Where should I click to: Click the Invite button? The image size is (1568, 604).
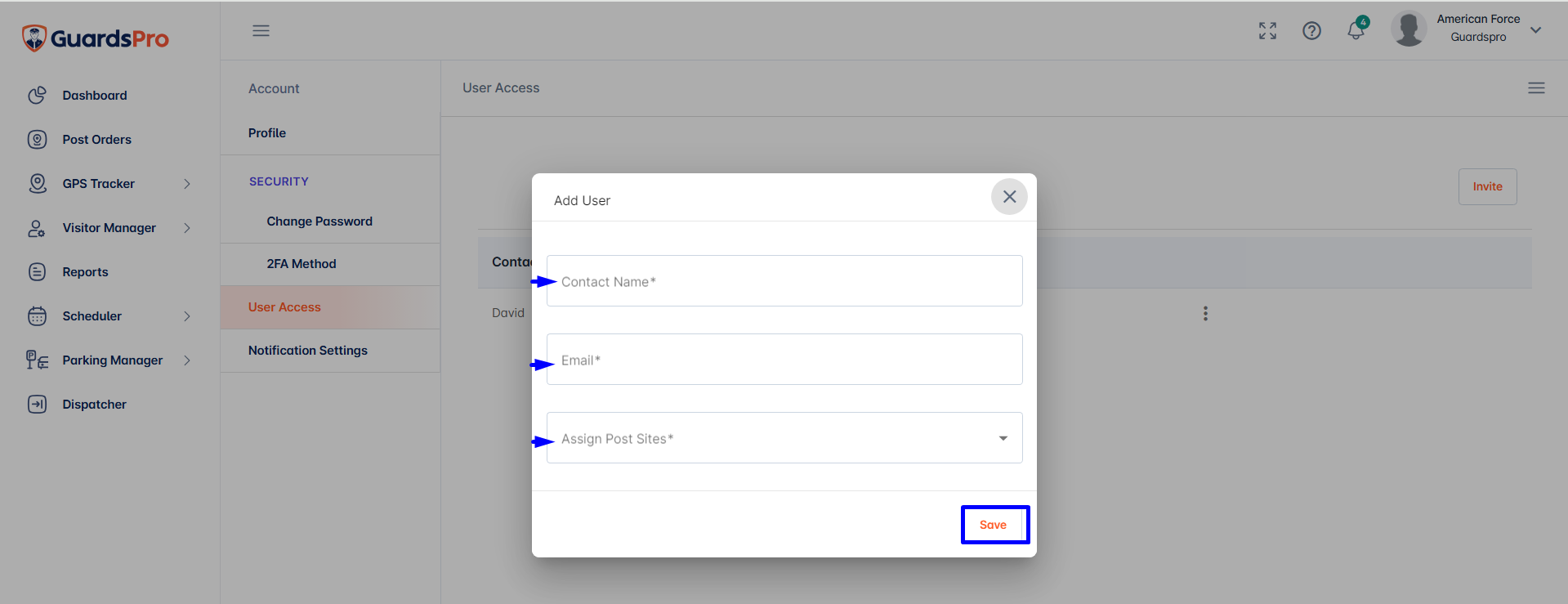click(x=1487, y=186)
